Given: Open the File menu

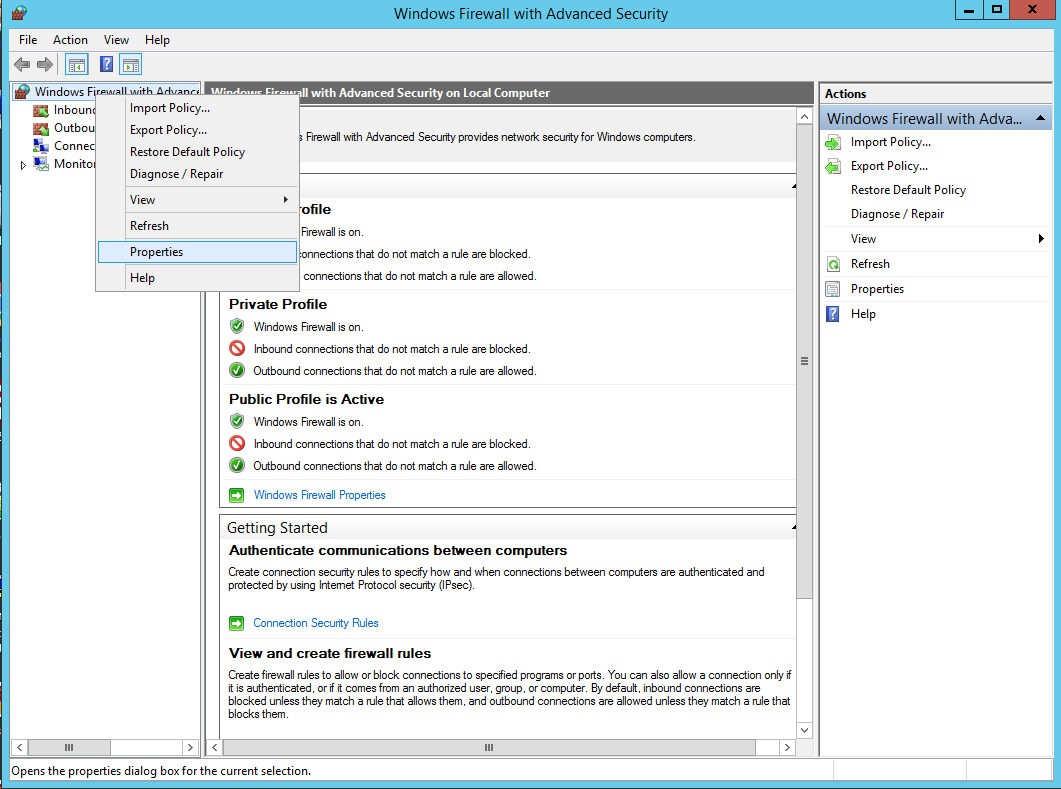Looking at the screenshot, I should click(28, 40).
